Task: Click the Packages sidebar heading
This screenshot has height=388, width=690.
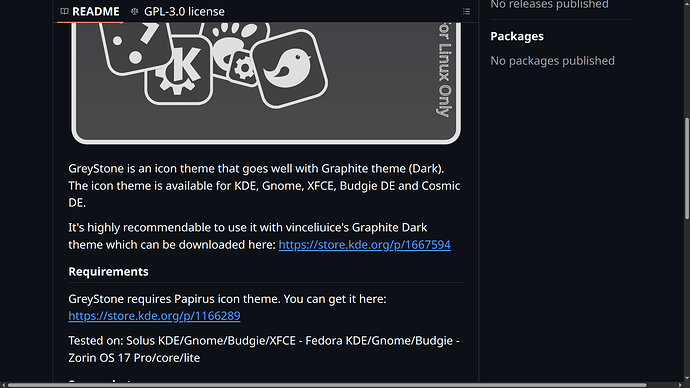Action: (517, 36)
